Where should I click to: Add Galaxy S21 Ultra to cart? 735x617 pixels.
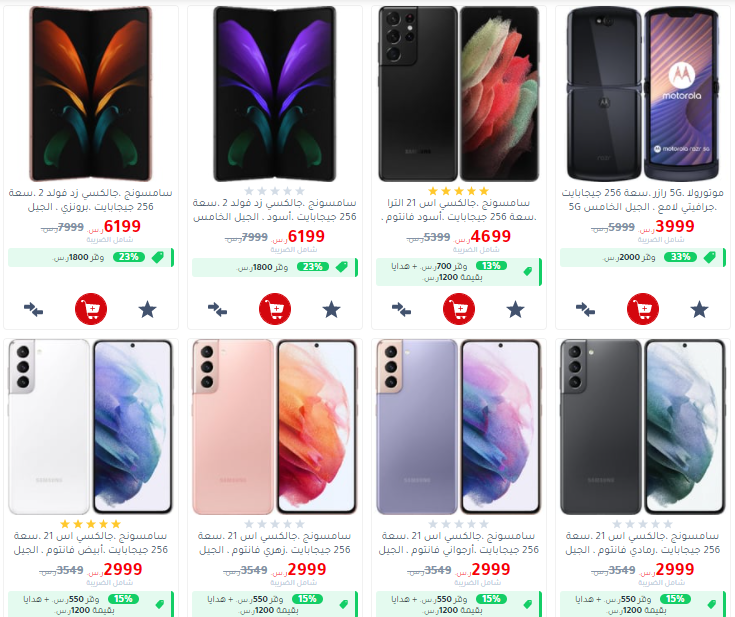459,309
